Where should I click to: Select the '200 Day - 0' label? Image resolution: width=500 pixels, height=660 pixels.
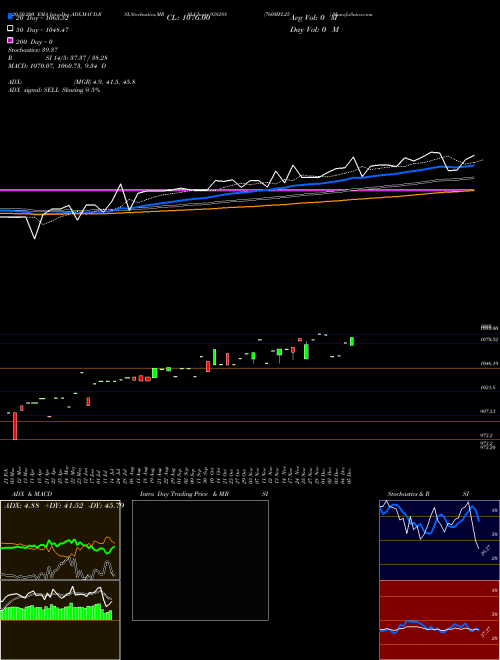point(34,42)
